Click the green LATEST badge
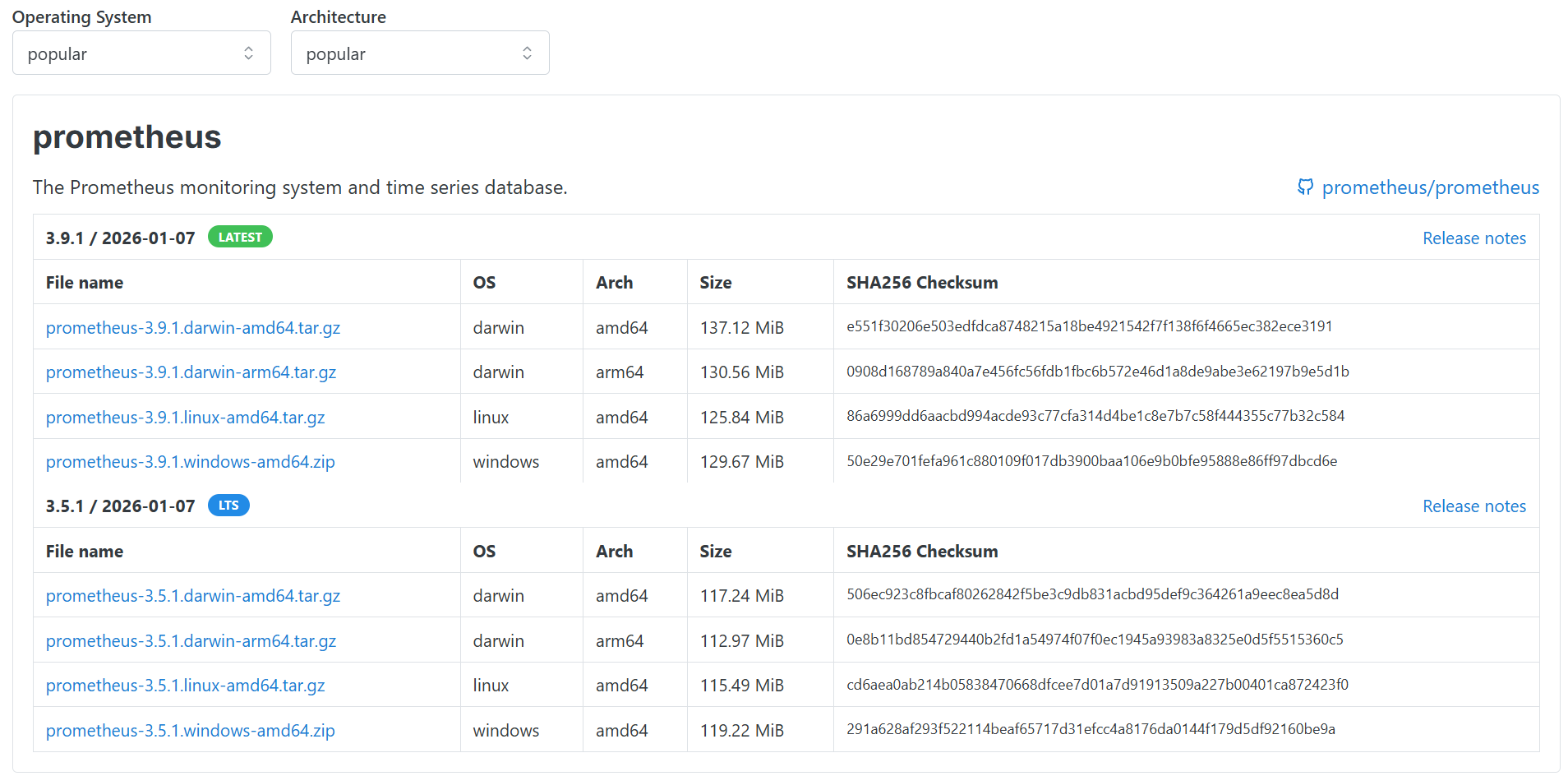The height and width of the screenshot is (776, 1568). click(240, 237)
